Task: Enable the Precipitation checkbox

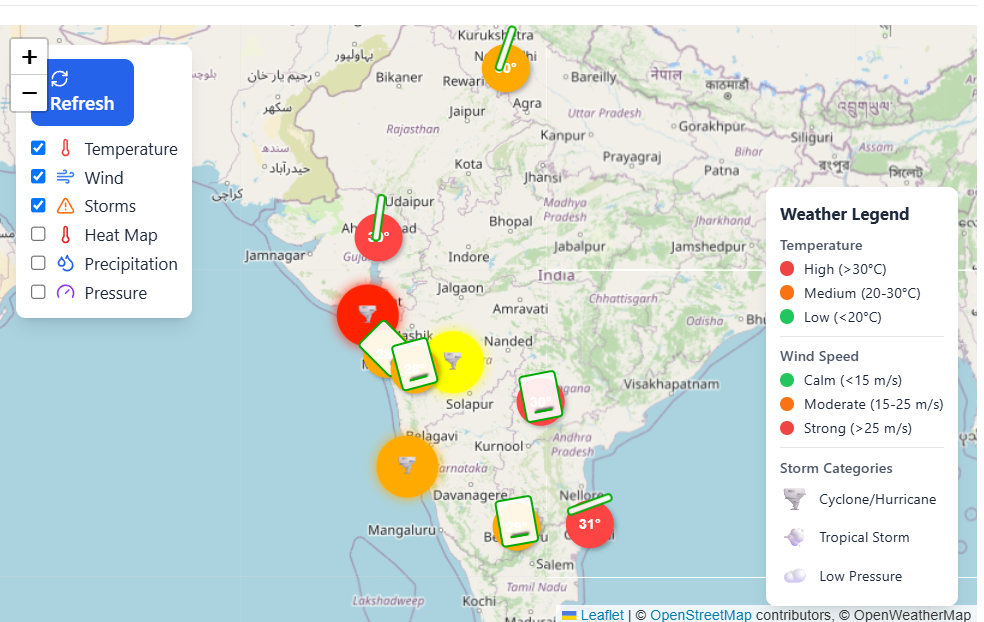Action: pyautogui.click(x=38, y=263)
